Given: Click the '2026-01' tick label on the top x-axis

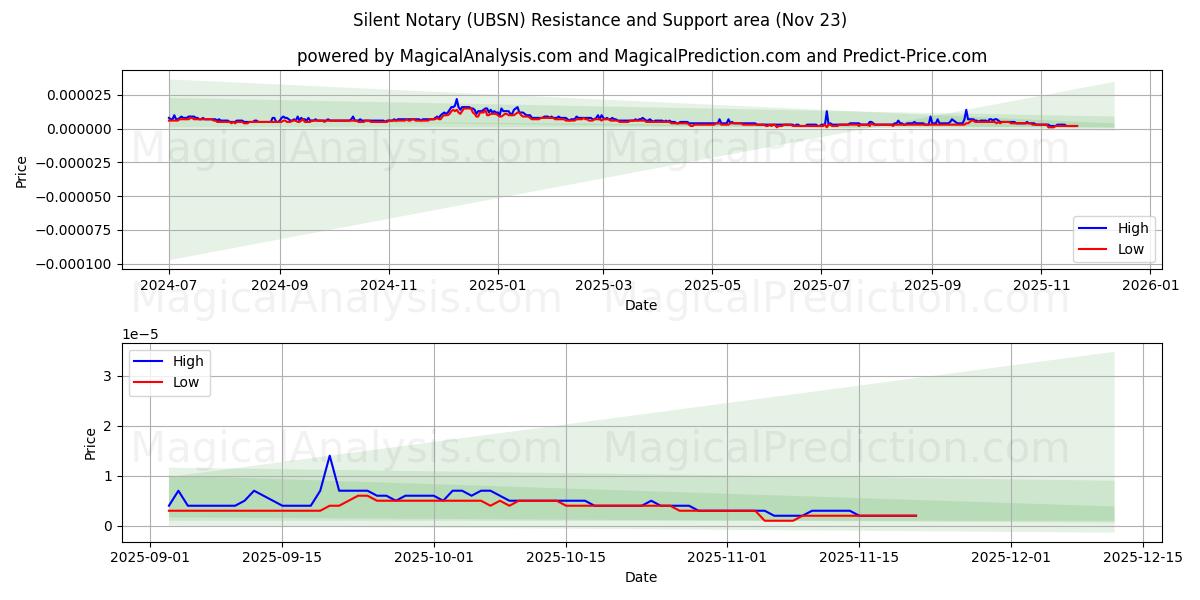Looking at the screenshot, I should coord(1150,286).
